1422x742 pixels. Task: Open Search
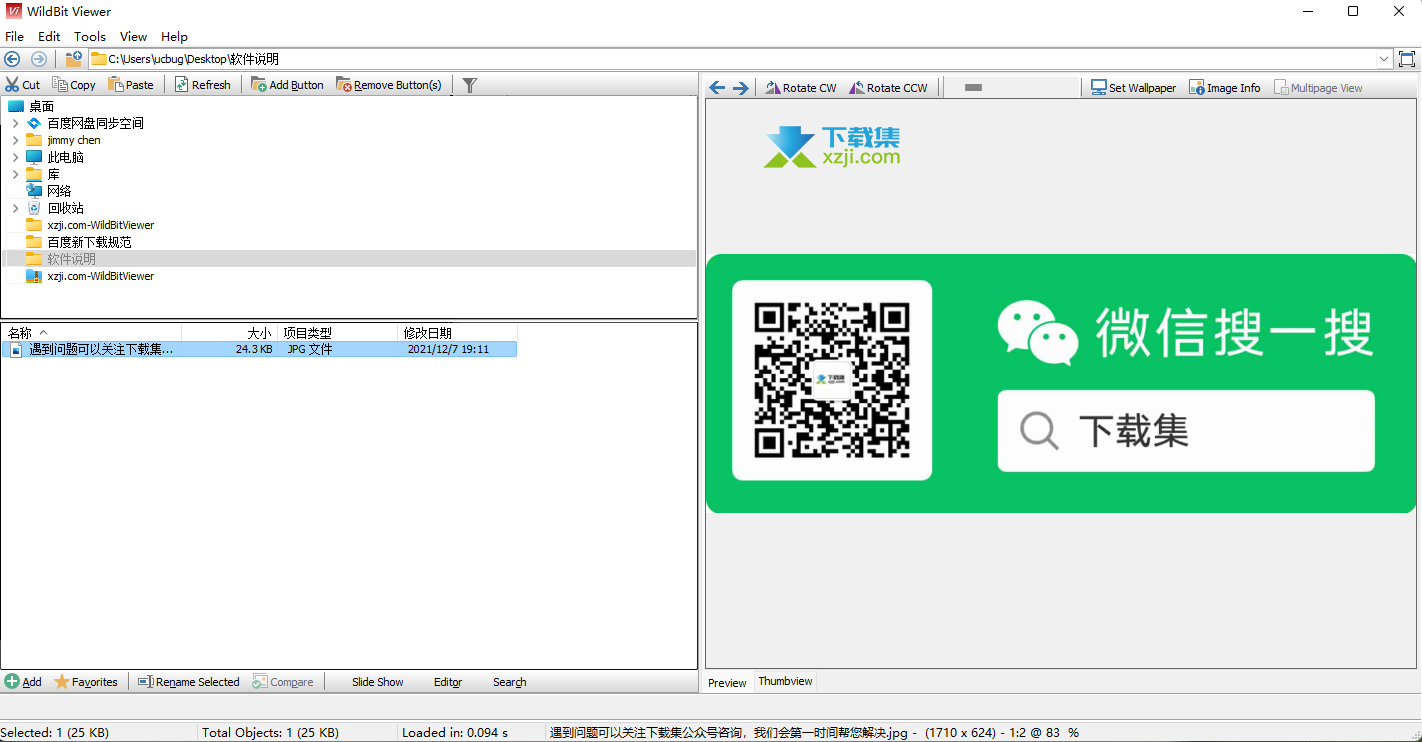click(509, 682)
